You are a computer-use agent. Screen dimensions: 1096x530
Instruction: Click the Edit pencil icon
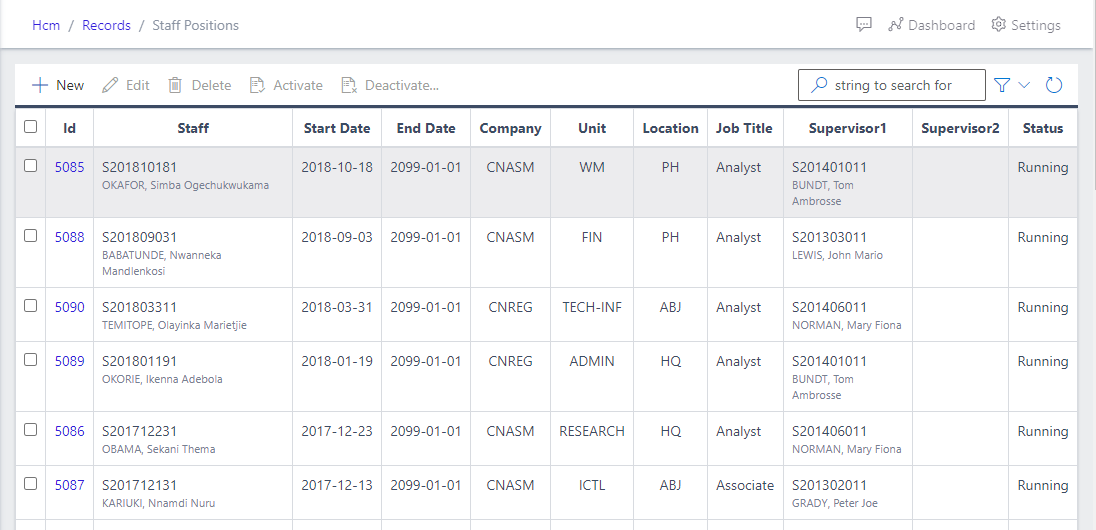click(110, 85)
